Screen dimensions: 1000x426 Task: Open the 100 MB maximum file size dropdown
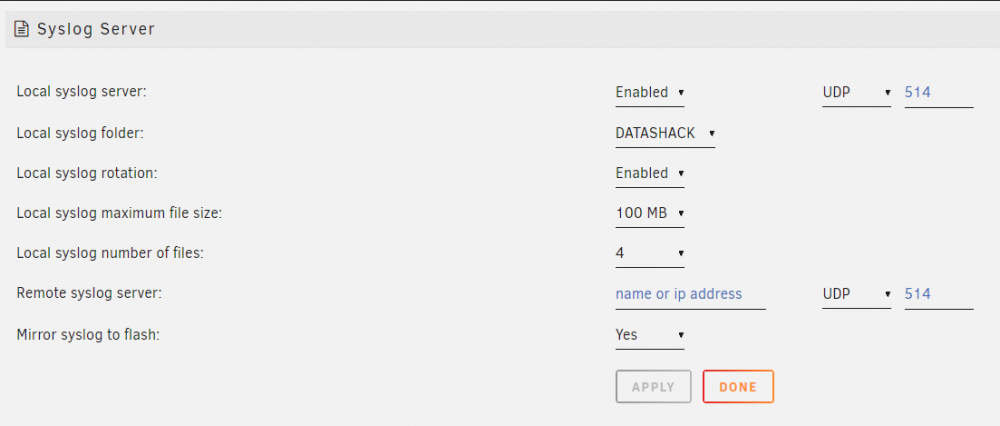click(x=649, y=214)
